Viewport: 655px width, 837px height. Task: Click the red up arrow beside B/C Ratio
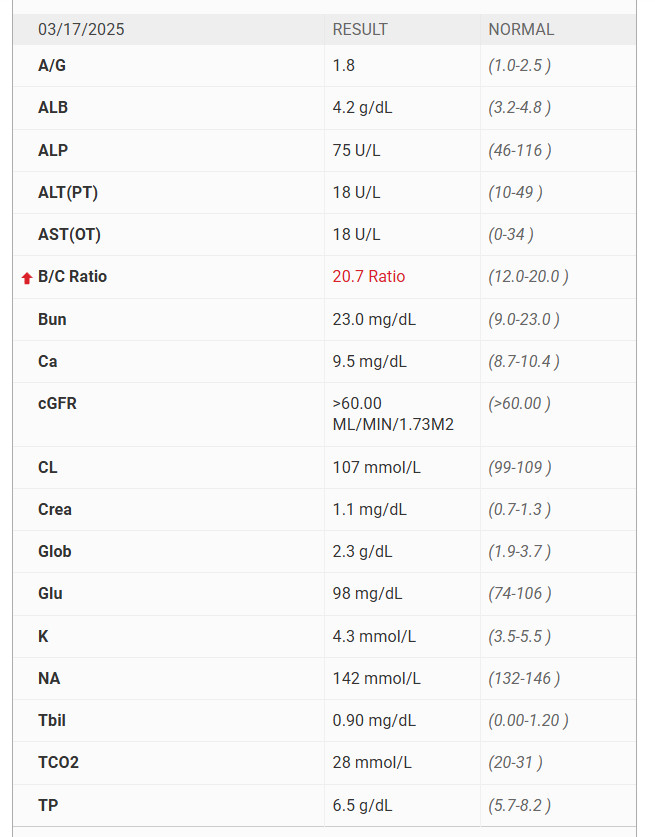tap(27, 278)
